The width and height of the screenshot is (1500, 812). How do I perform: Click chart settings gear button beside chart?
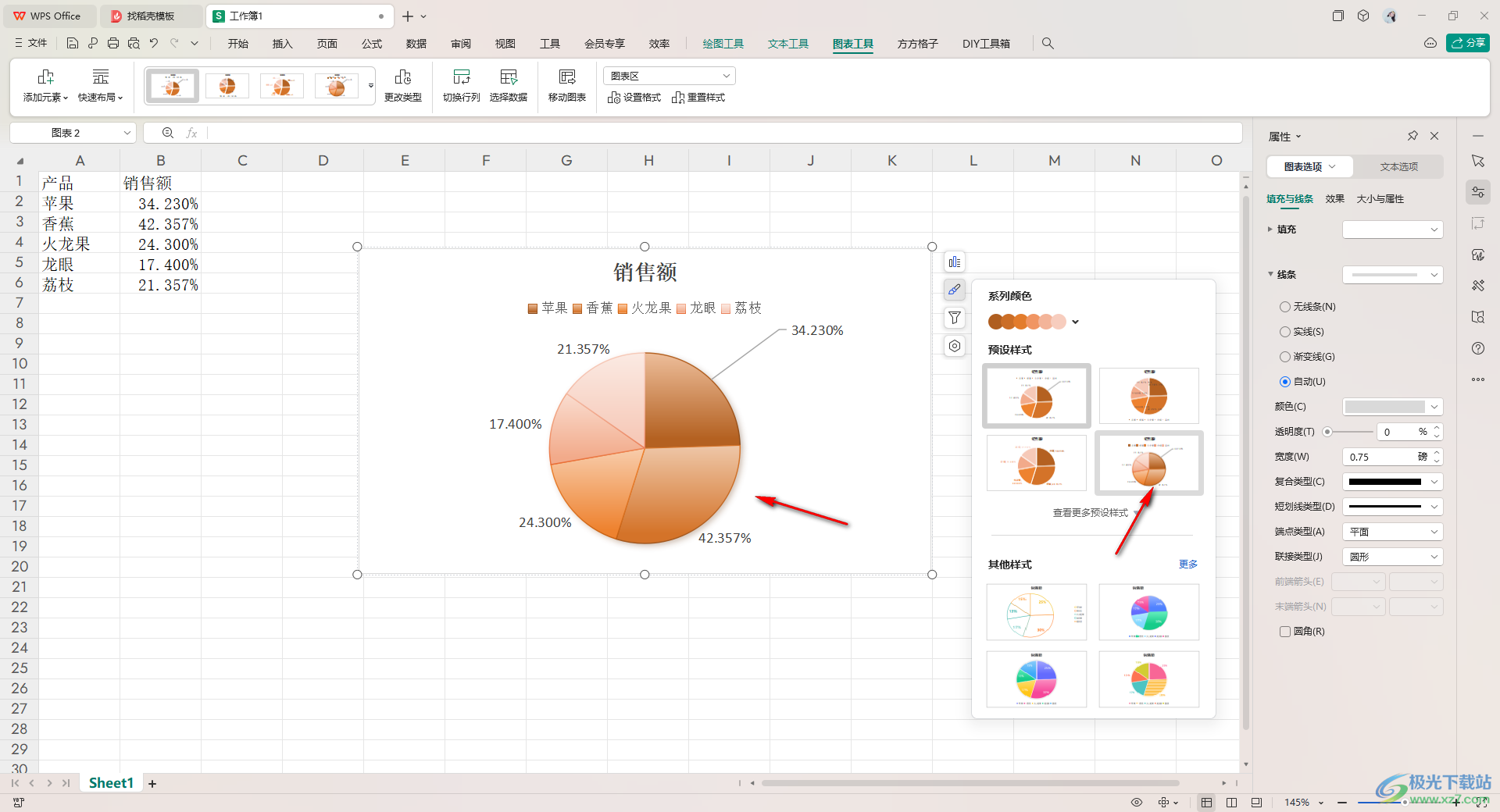(x=955, y=346)
